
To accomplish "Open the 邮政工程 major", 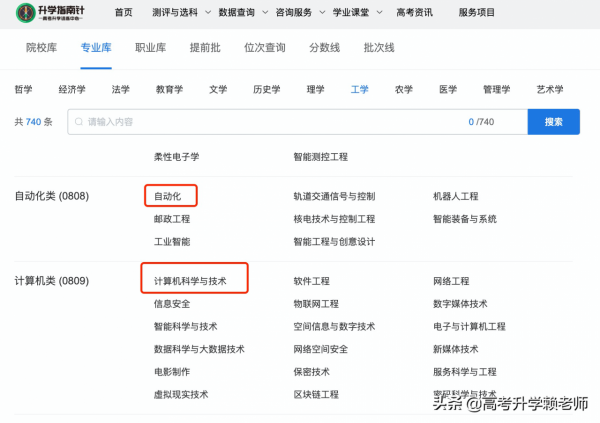I will click(x=172, y=219).
